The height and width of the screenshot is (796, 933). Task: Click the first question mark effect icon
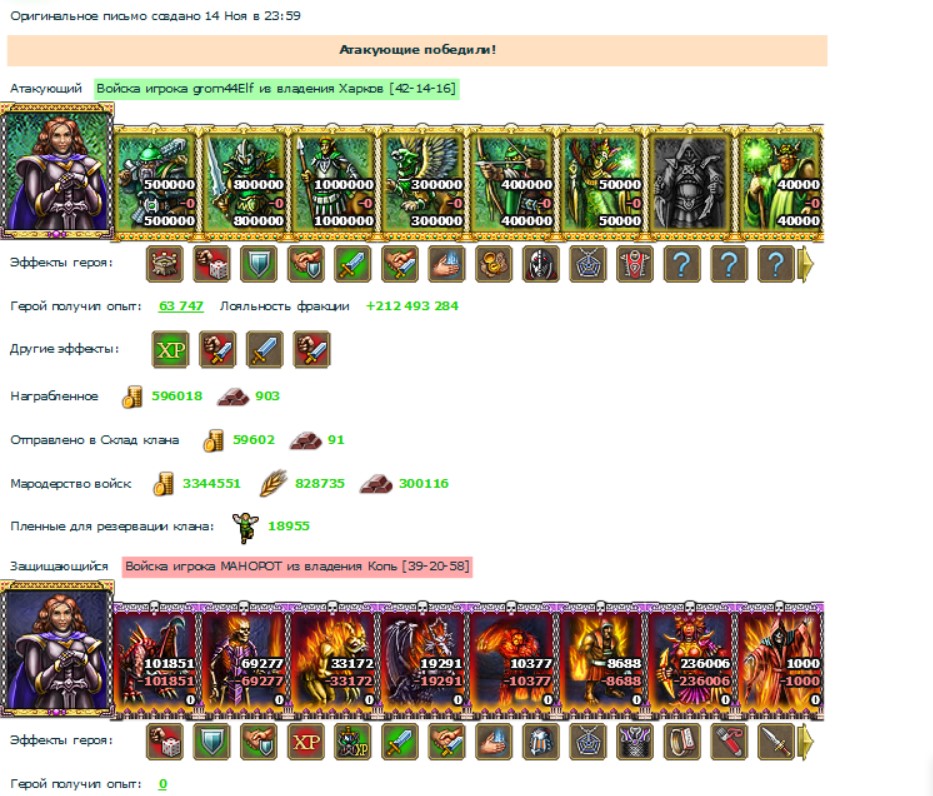point(682,264)
